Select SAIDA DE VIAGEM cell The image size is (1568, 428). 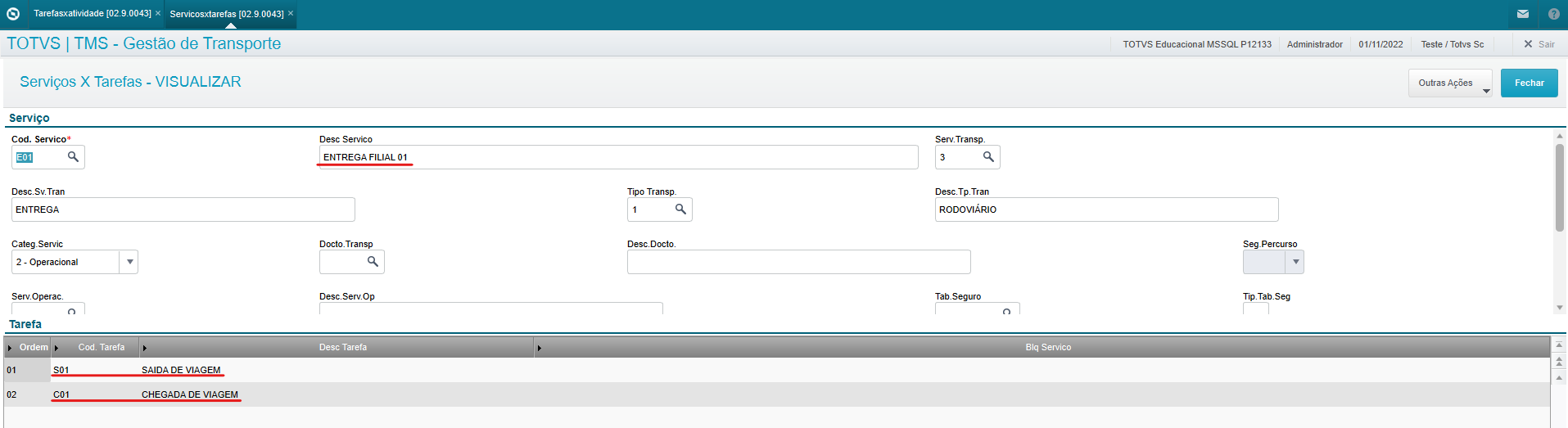click(337, 370)
